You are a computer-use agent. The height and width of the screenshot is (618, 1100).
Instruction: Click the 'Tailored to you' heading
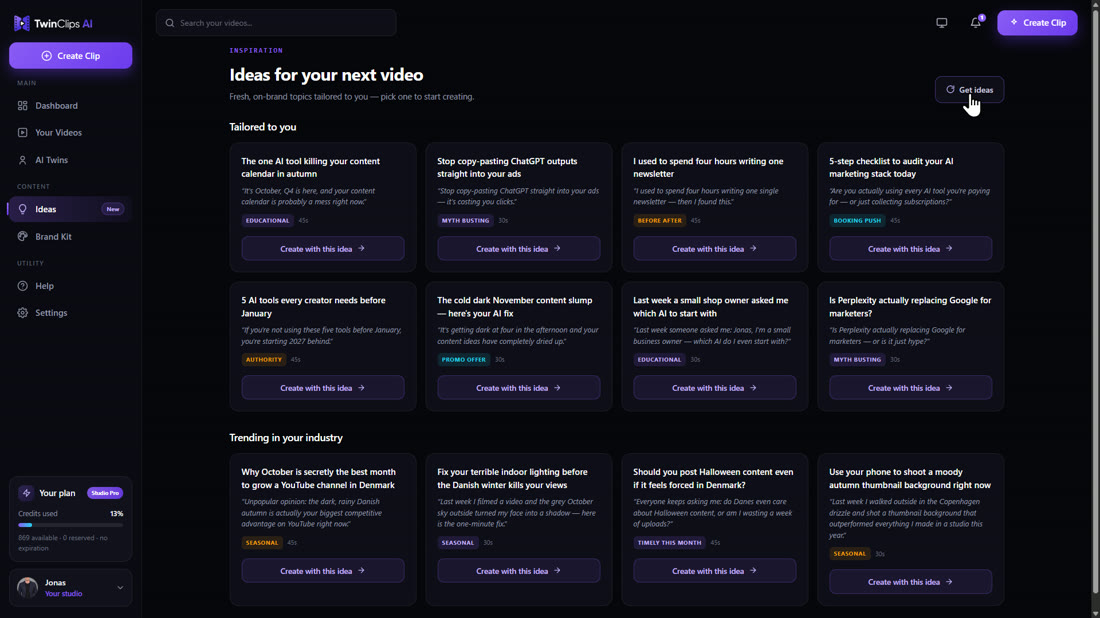[x=262, y=127]
